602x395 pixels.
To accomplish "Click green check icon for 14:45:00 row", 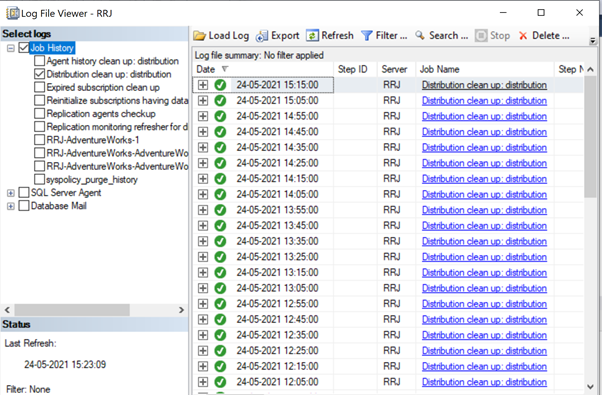I will tap(220, 132).
